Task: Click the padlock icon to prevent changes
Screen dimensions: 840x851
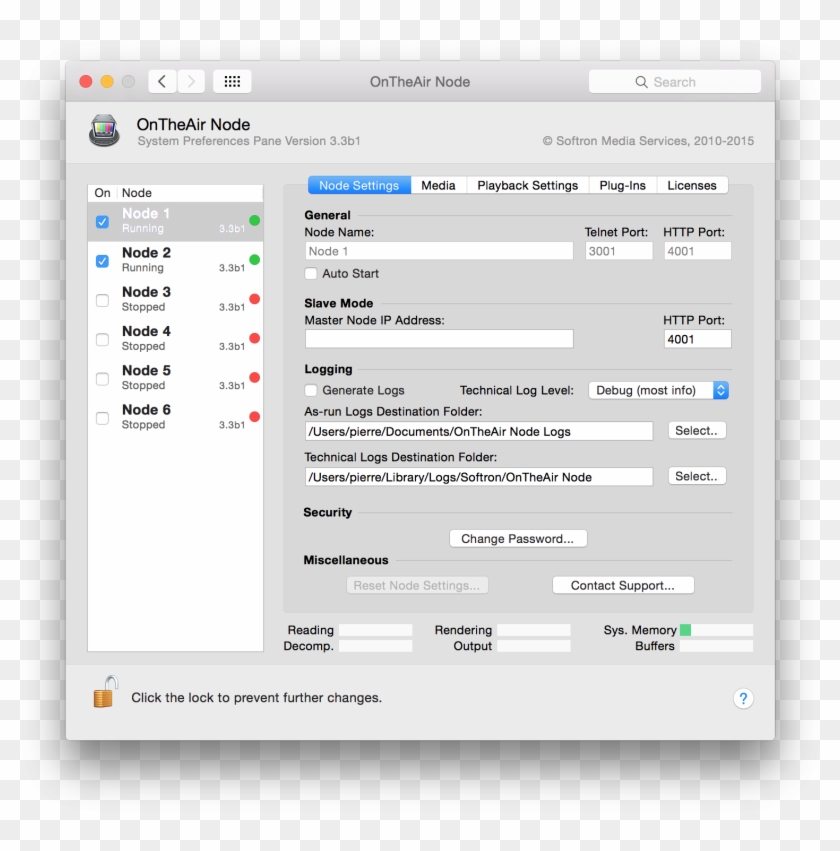Action: point(105,692)
